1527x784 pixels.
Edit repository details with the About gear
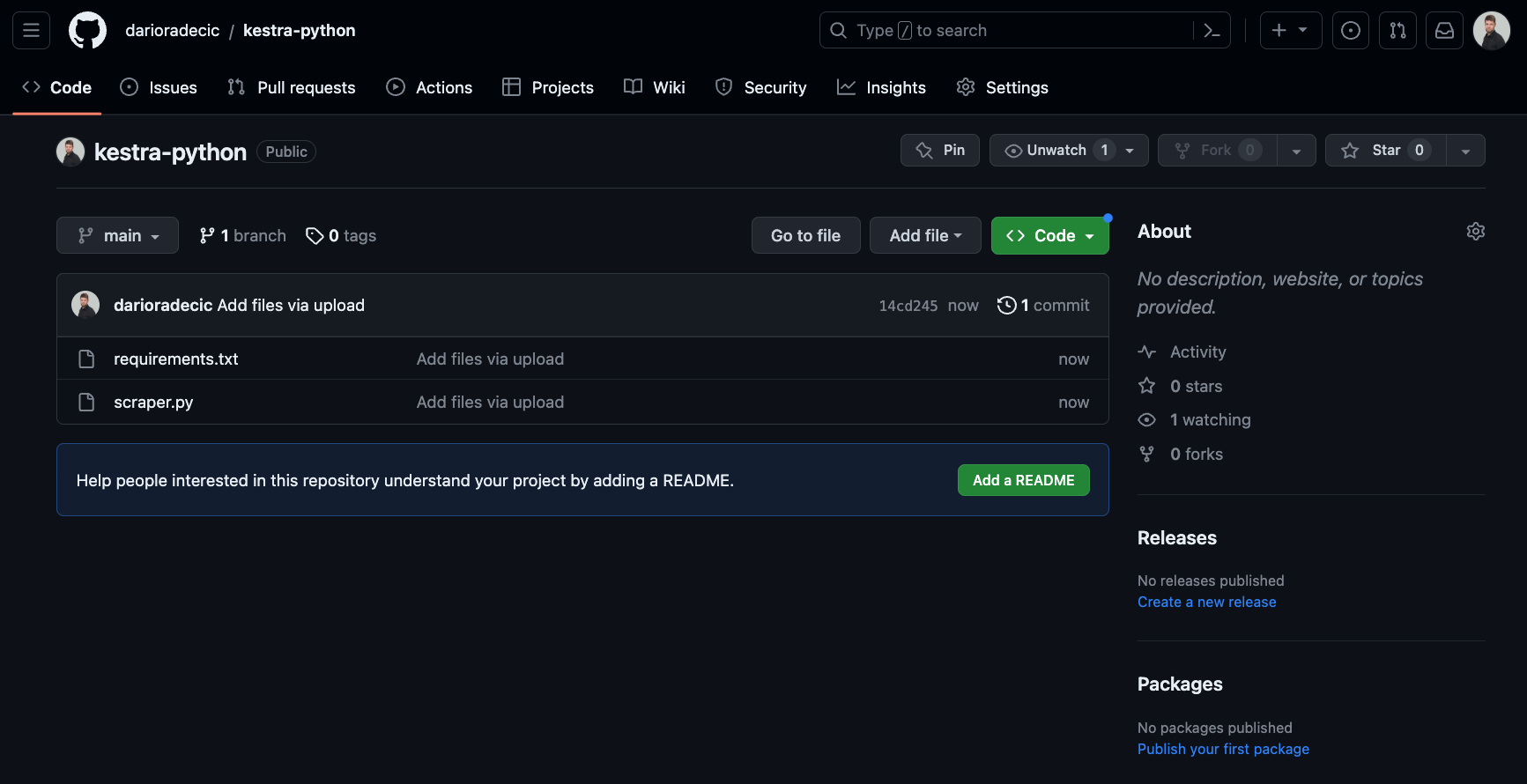pyautogui.click(x=1476, y=231)
